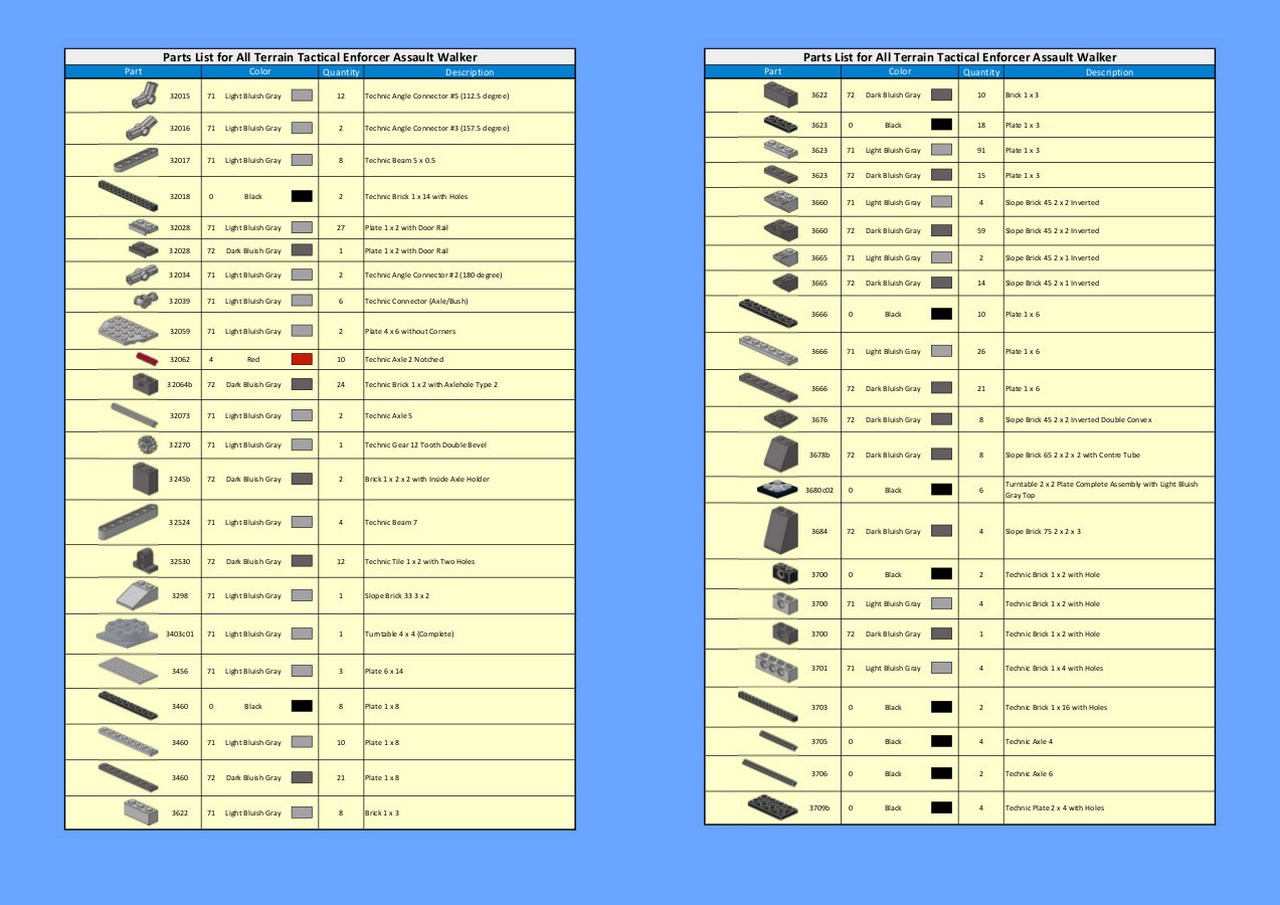The image size is (1280, 905).
Task: Click the right page's Parts List title
Action: [960, 57]
